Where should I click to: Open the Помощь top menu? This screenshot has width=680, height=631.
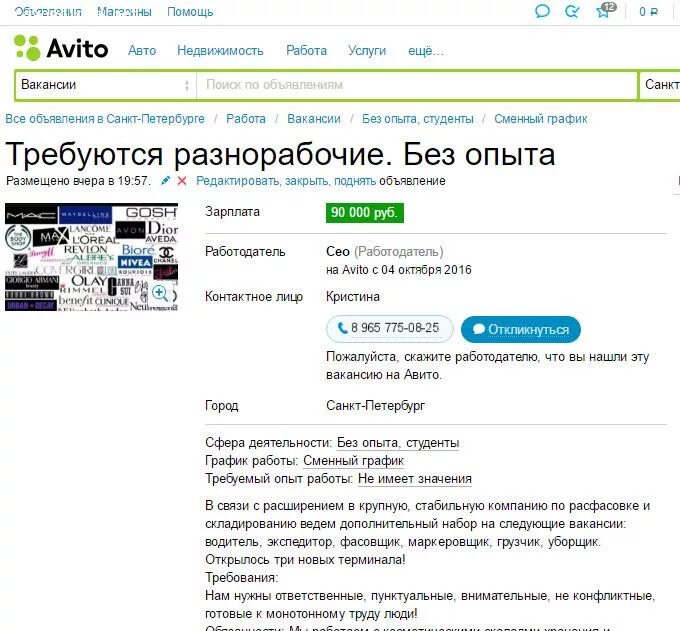(190, 12)
